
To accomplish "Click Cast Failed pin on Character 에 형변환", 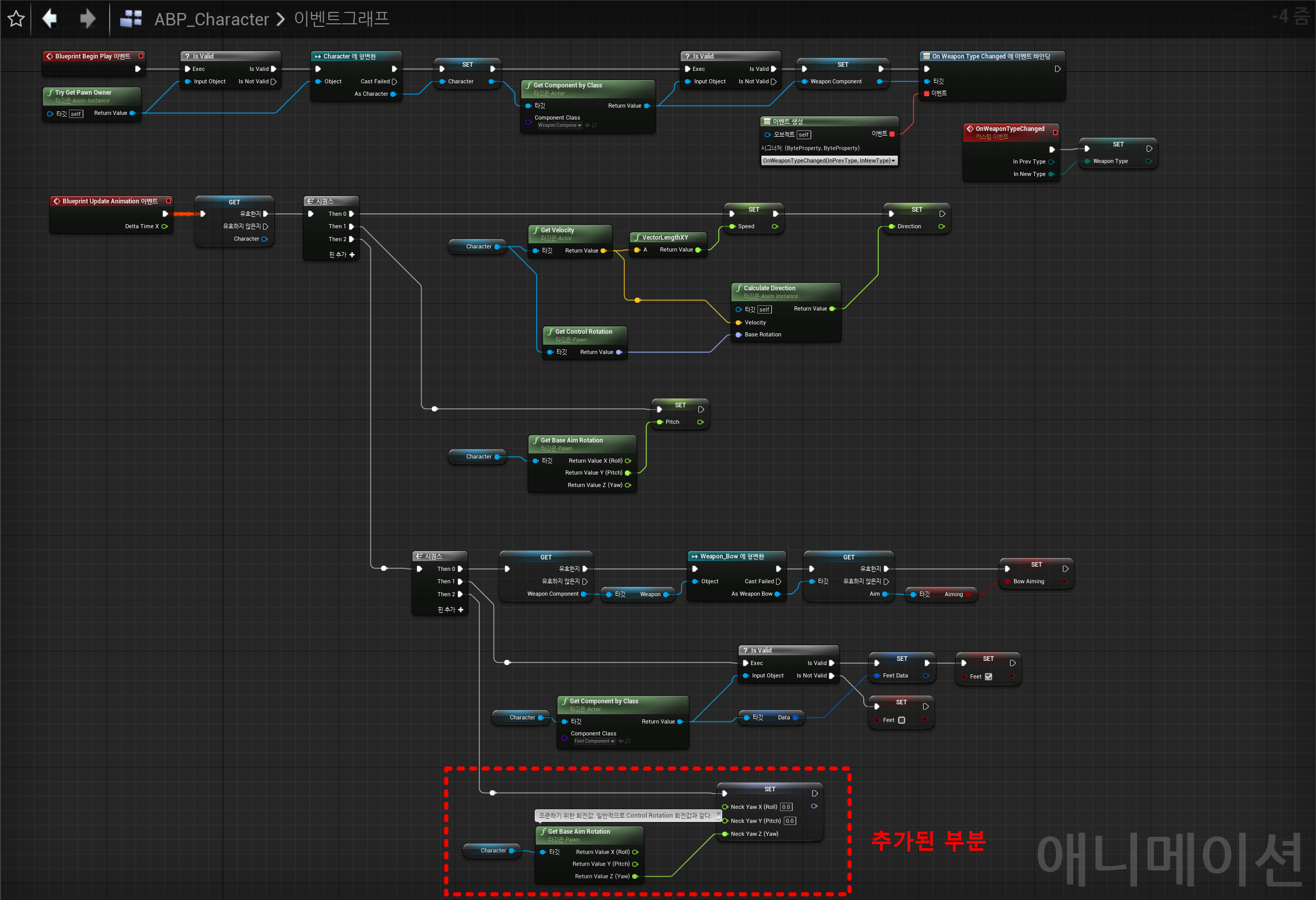I will point(394,81).
